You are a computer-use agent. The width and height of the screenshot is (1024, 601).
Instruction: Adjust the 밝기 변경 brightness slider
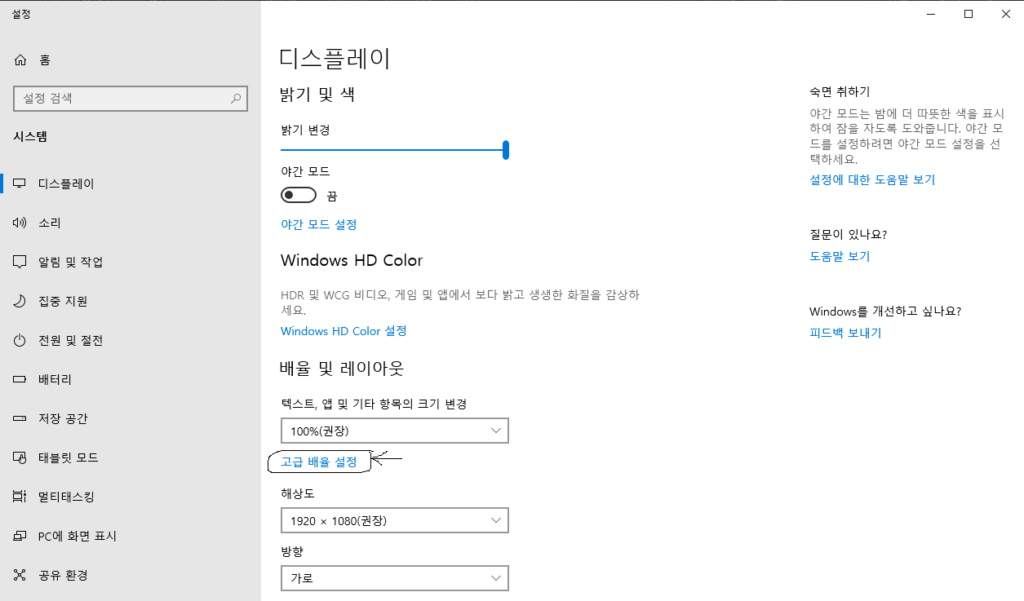pyautogui.click(x=506, y=149)
